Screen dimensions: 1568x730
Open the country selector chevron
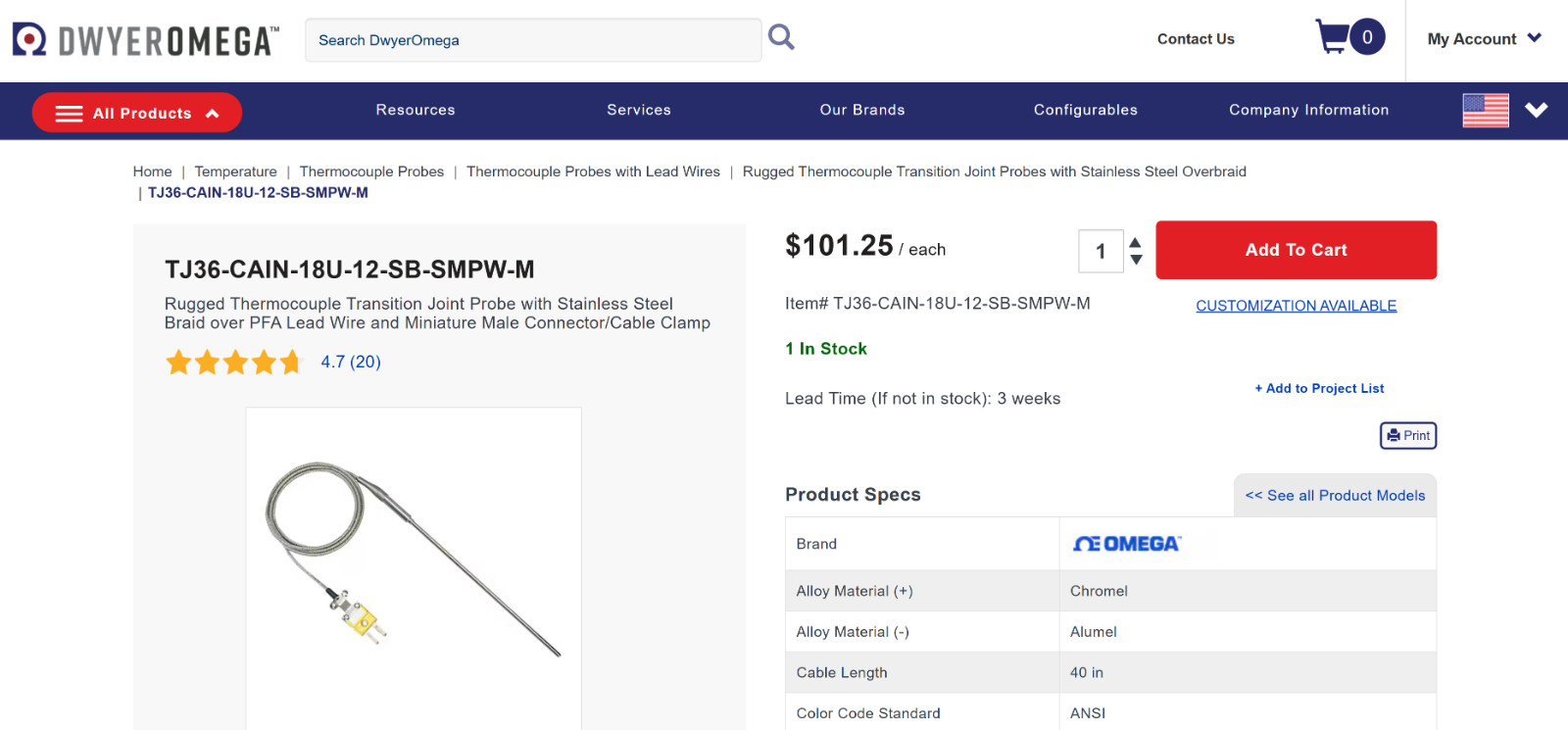click(1536, 110)
